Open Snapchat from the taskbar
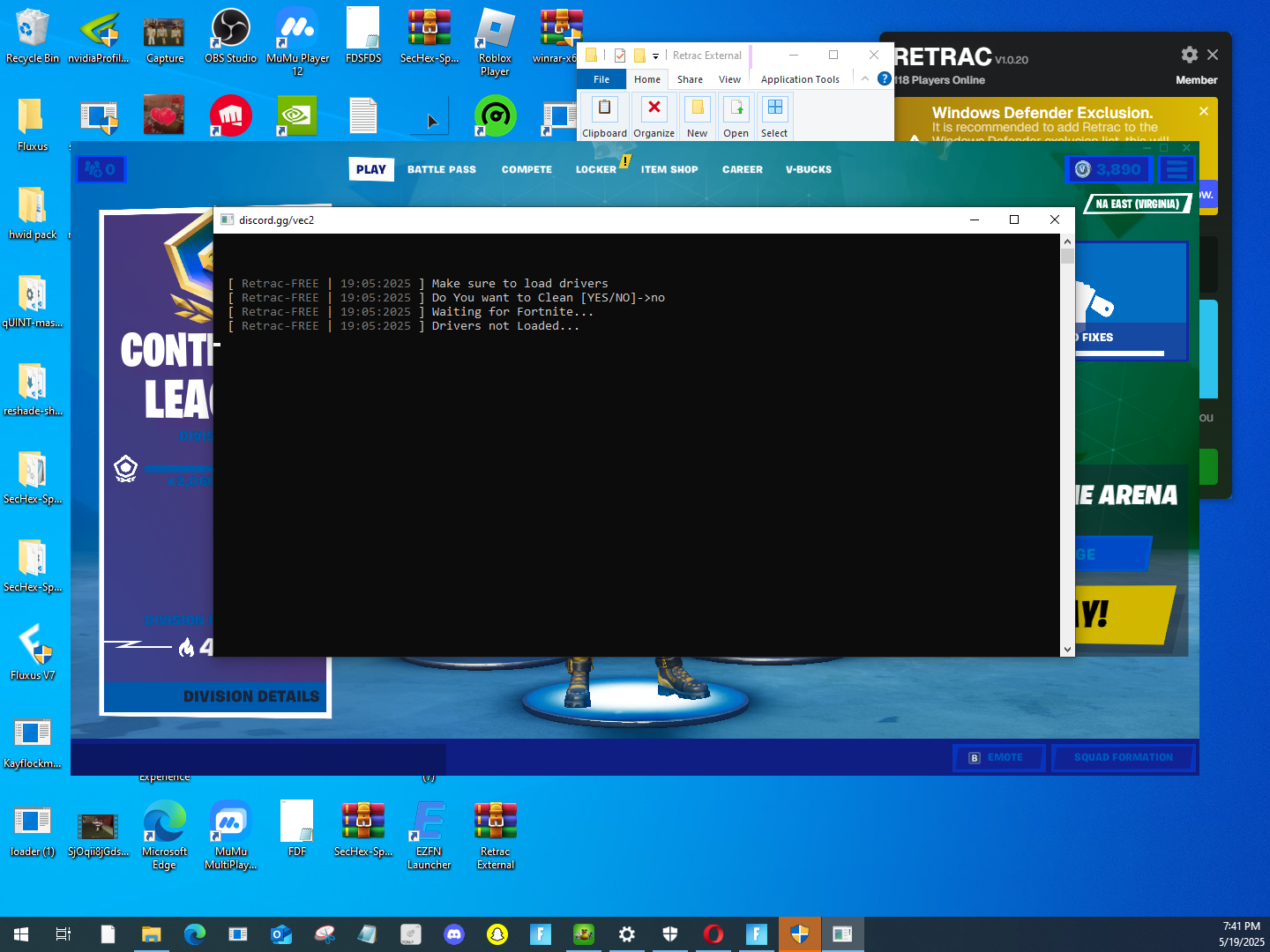This screenshot has height=952, width=1270. click(x=497, y=934)
